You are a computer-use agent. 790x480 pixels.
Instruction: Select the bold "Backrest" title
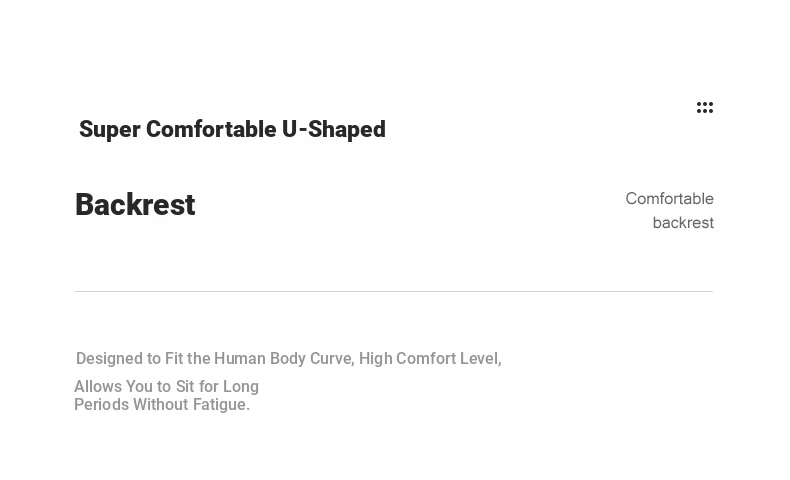point(135,205)
